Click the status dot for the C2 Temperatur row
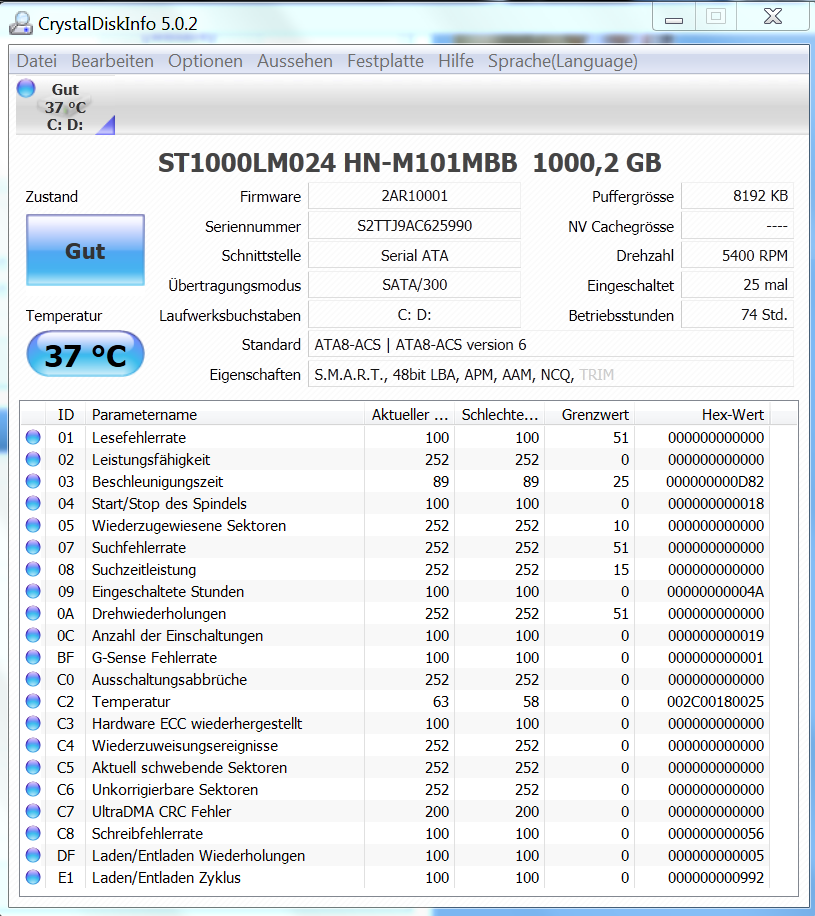The width and height of the screenshot is (815, 916). click(33, 701)
